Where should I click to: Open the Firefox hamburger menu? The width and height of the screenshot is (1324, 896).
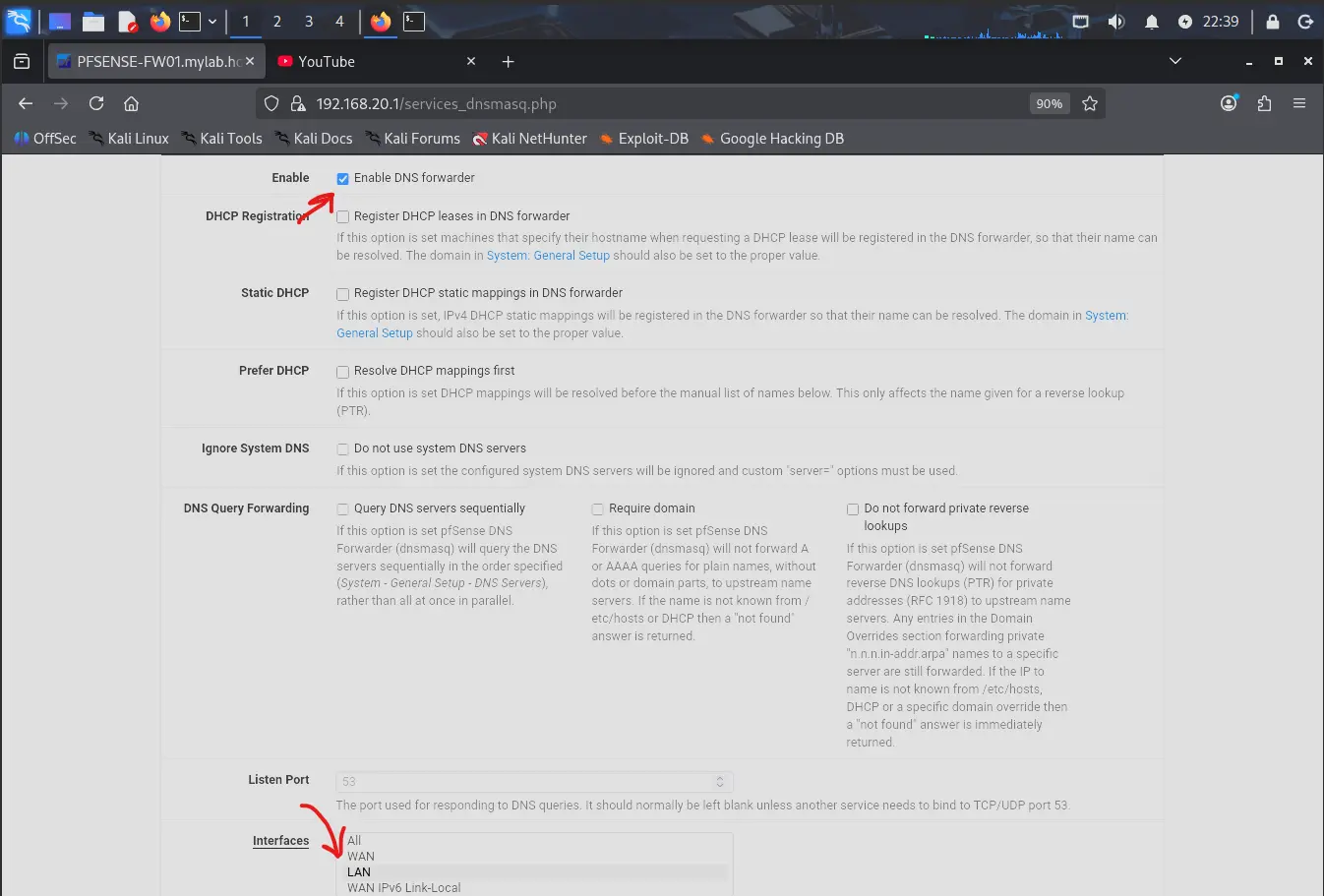point(1299,103)
